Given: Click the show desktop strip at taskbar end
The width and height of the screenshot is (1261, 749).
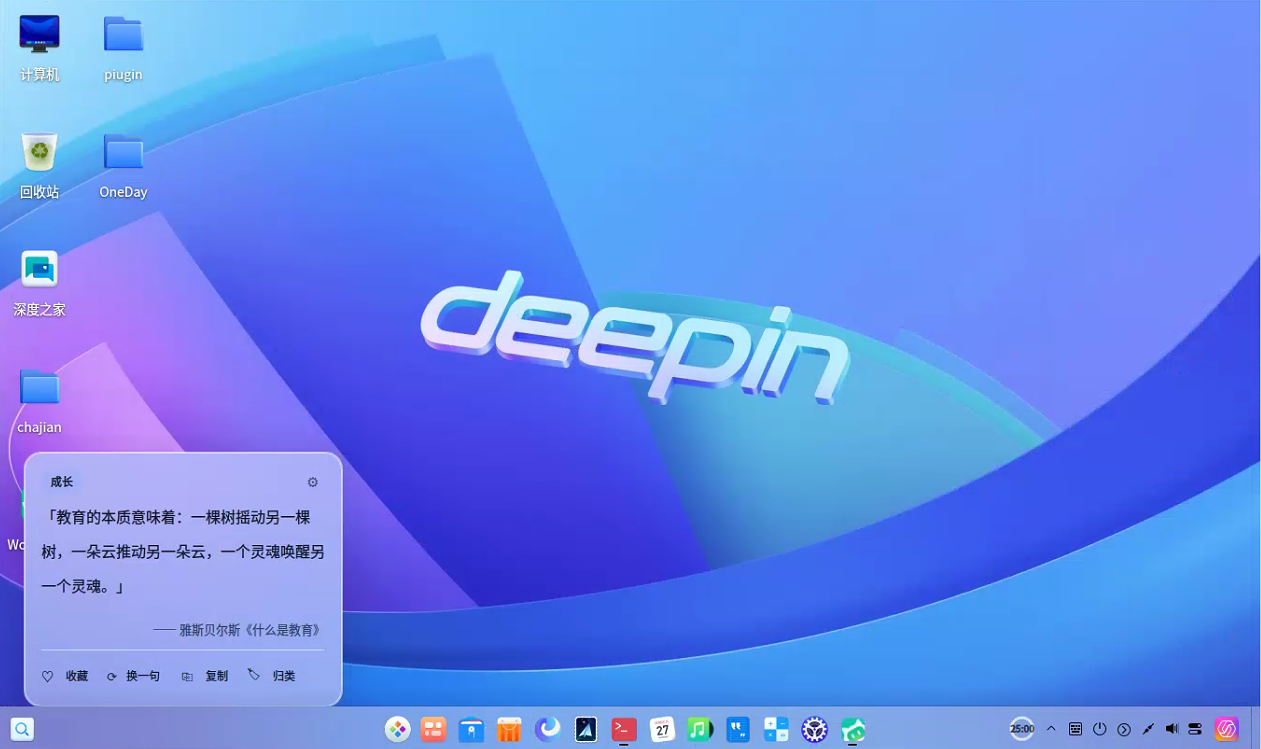Looking at the screenshot, I should (x=1256, y=729).
